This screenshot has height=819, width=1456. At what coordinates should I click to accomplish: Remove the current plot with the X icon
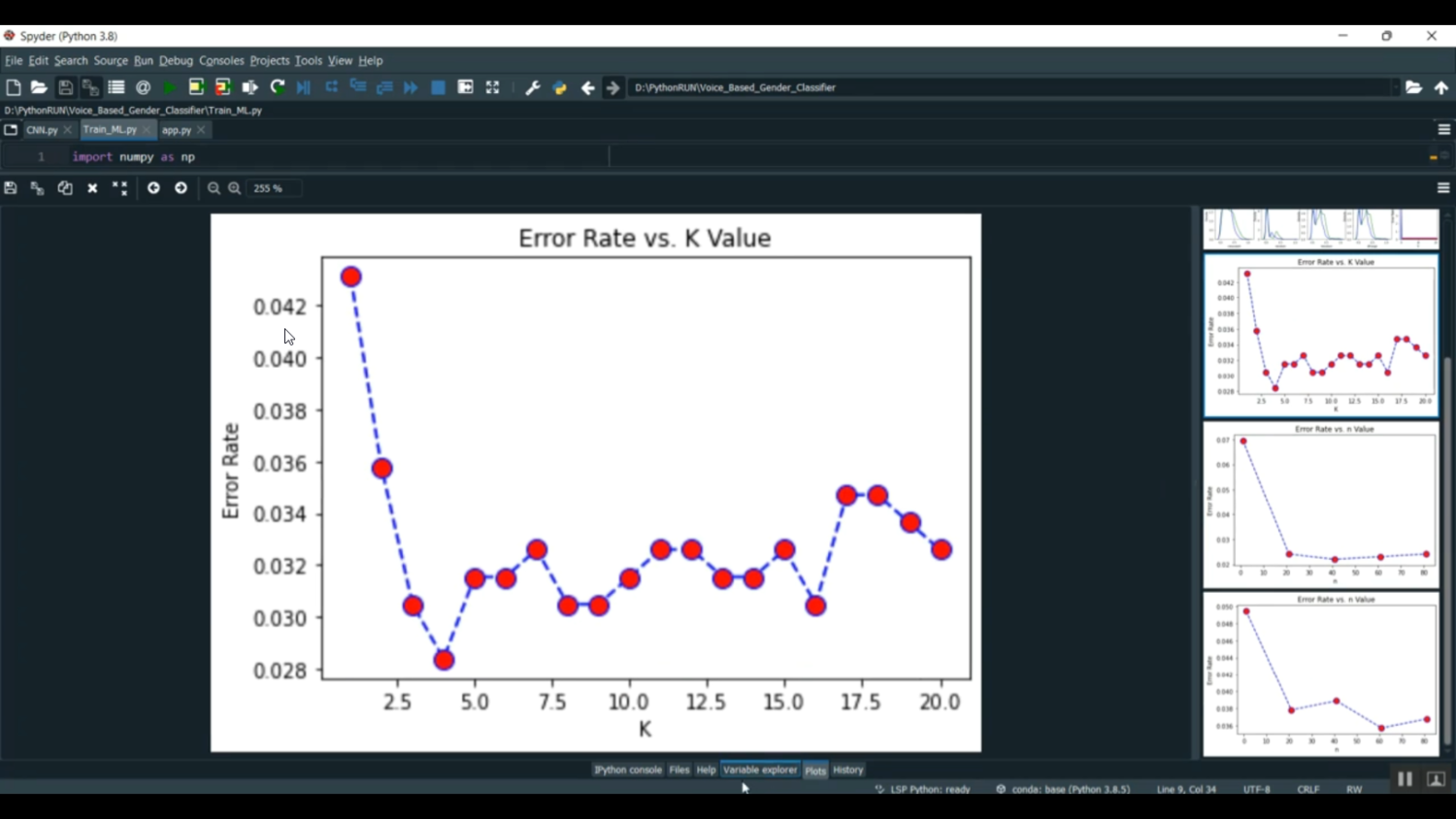click(x=91, y=187)
